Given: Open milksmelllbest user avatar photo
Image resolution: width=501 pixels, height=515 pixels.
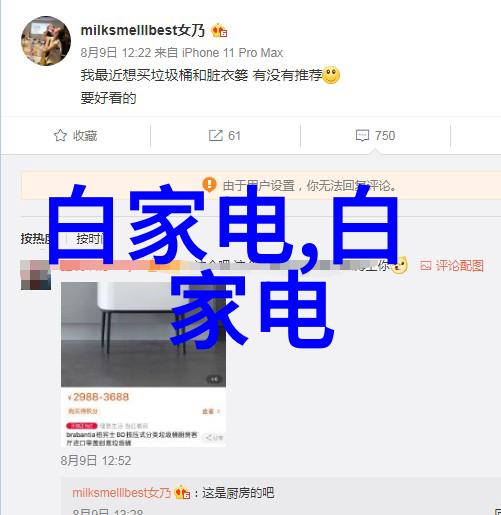Looking at the screenshot, I should 46,41.
